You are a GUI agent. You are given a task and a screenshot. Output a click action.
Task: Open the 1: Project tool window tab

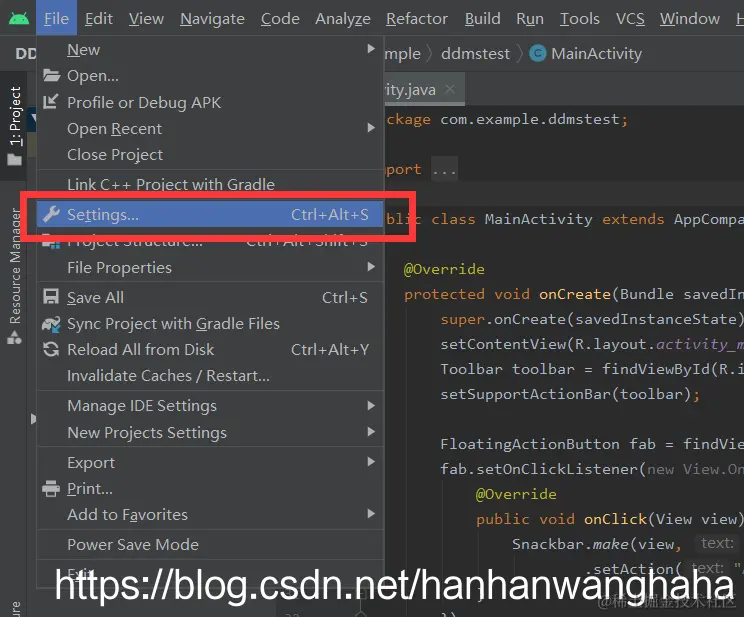15,126
